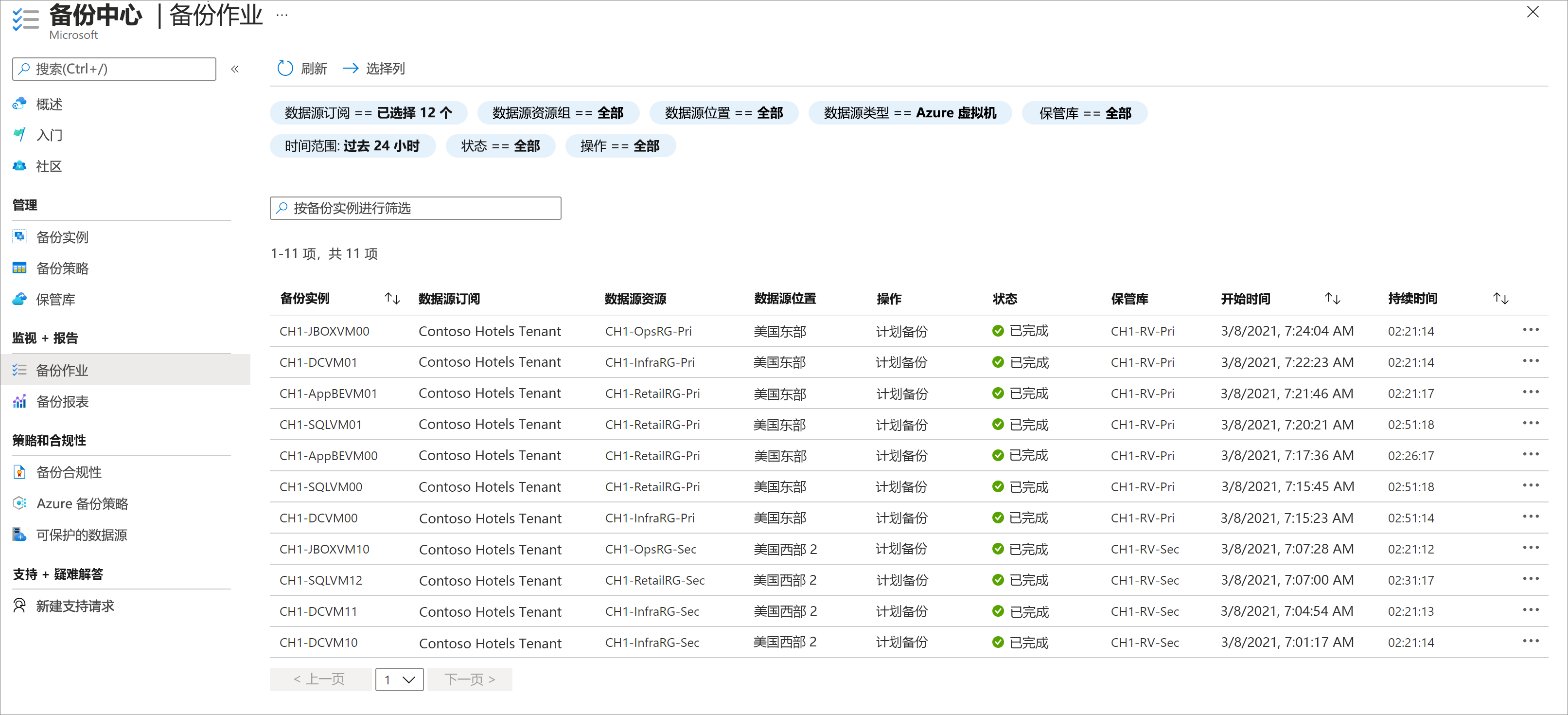Click the 社区 community icon

tap(19, 166)
